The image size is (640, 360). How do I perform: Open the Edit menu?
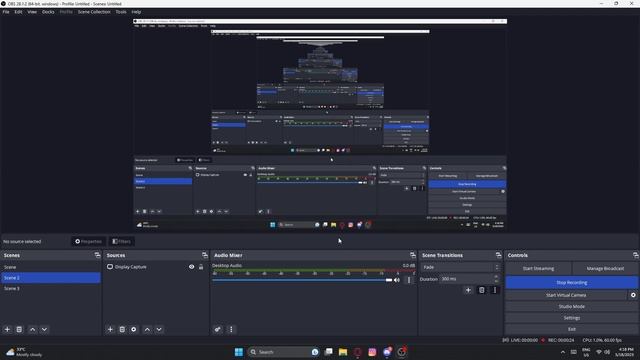18,12
